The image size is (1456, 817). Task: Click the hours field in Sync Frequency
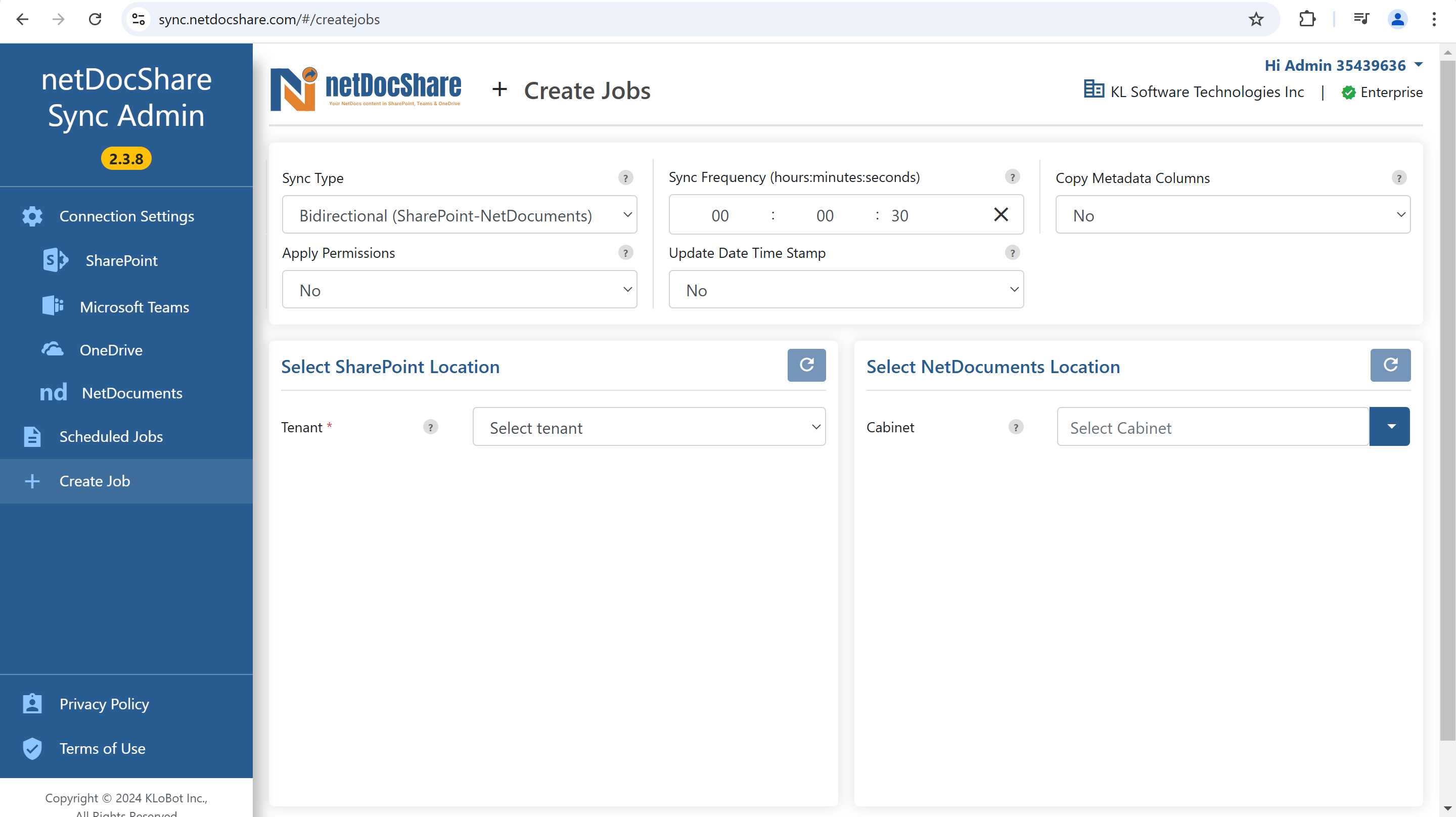[x=720, y=215]
